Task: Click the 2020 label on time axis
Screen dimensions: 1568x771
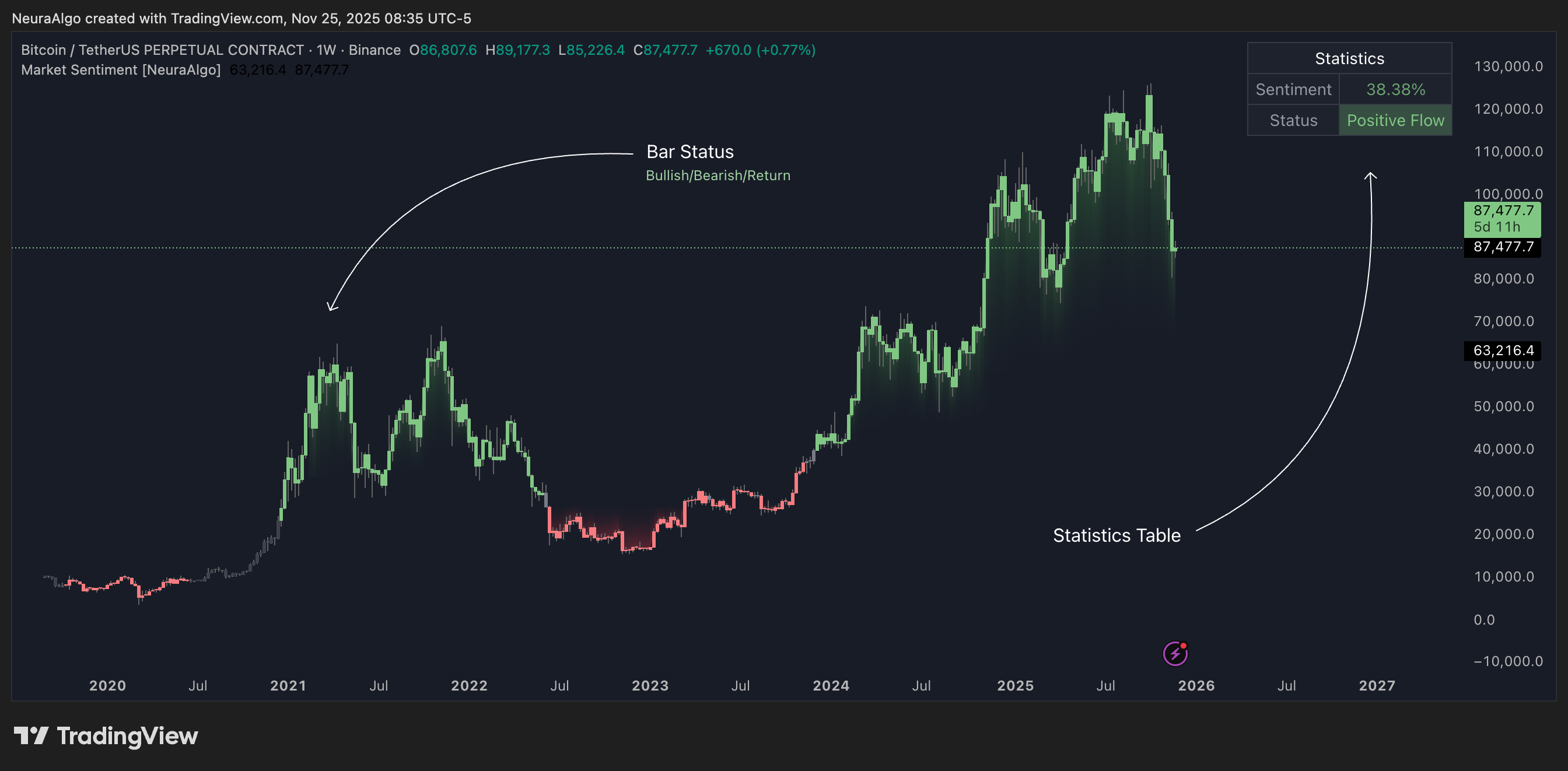Action: click(108, 686)
